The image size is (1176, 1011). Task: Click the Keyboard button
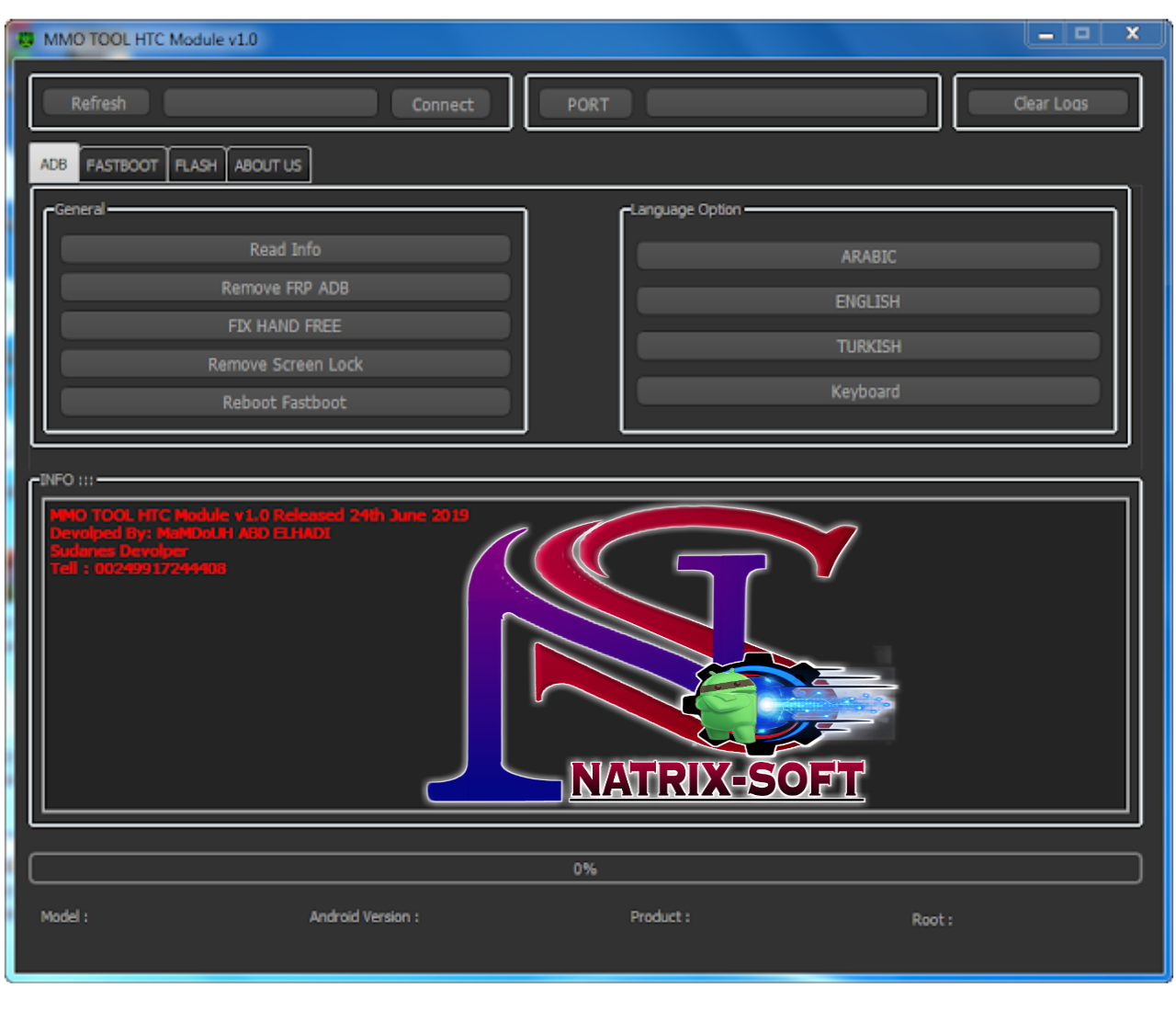(868, 392)
